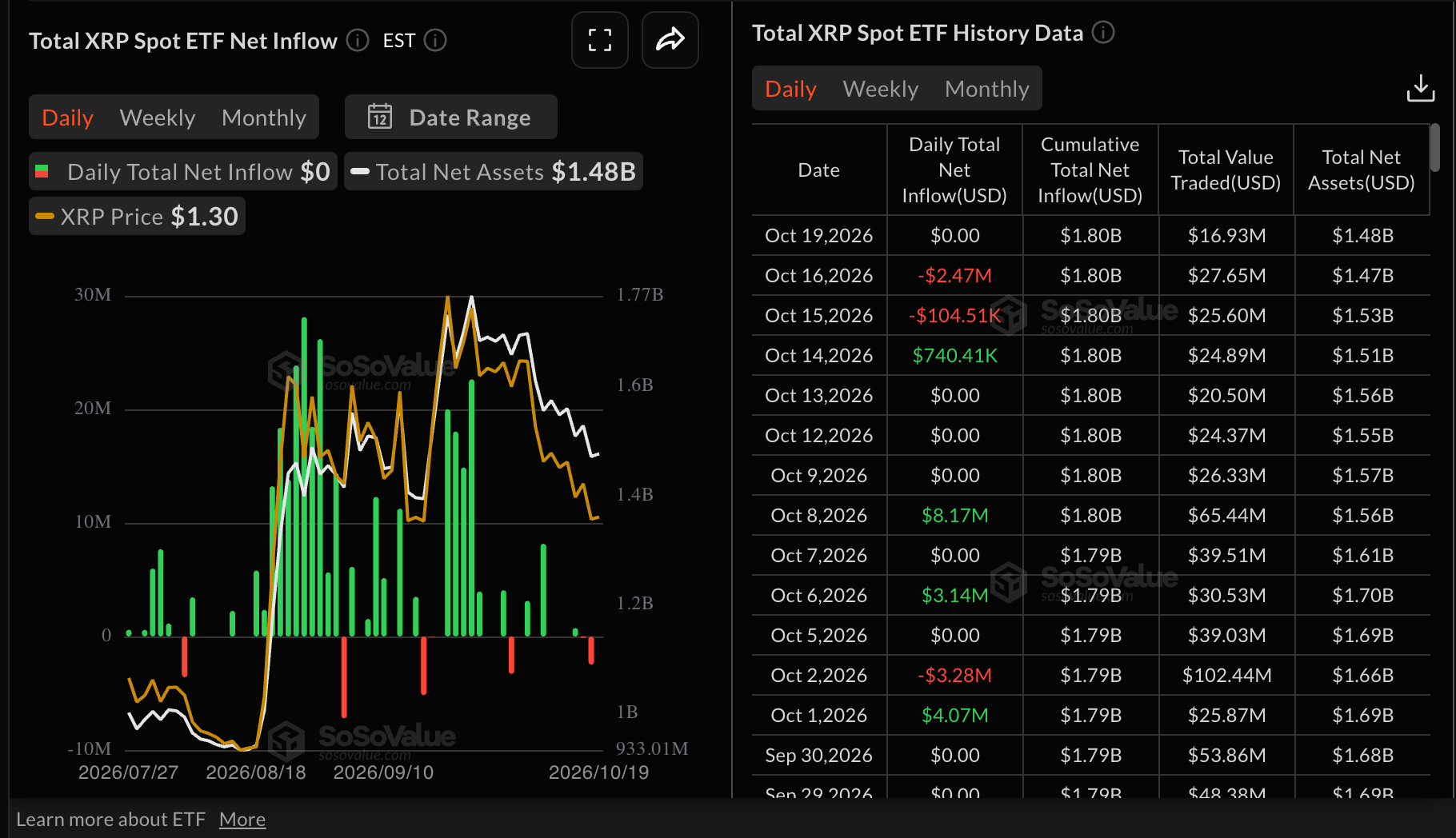Click the $740.41K inflow value
The width and height of the screenshot is (1456, 838).
(x=955, y=356)
